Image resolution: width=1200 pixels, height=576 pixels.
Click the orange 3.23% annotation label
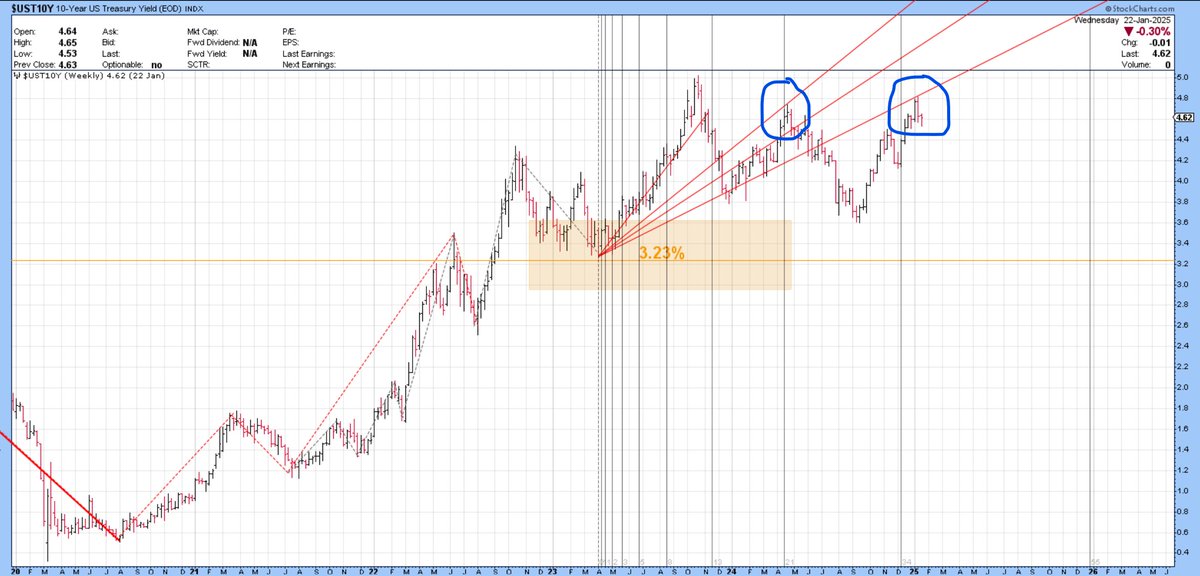click(x=662, y=254)
